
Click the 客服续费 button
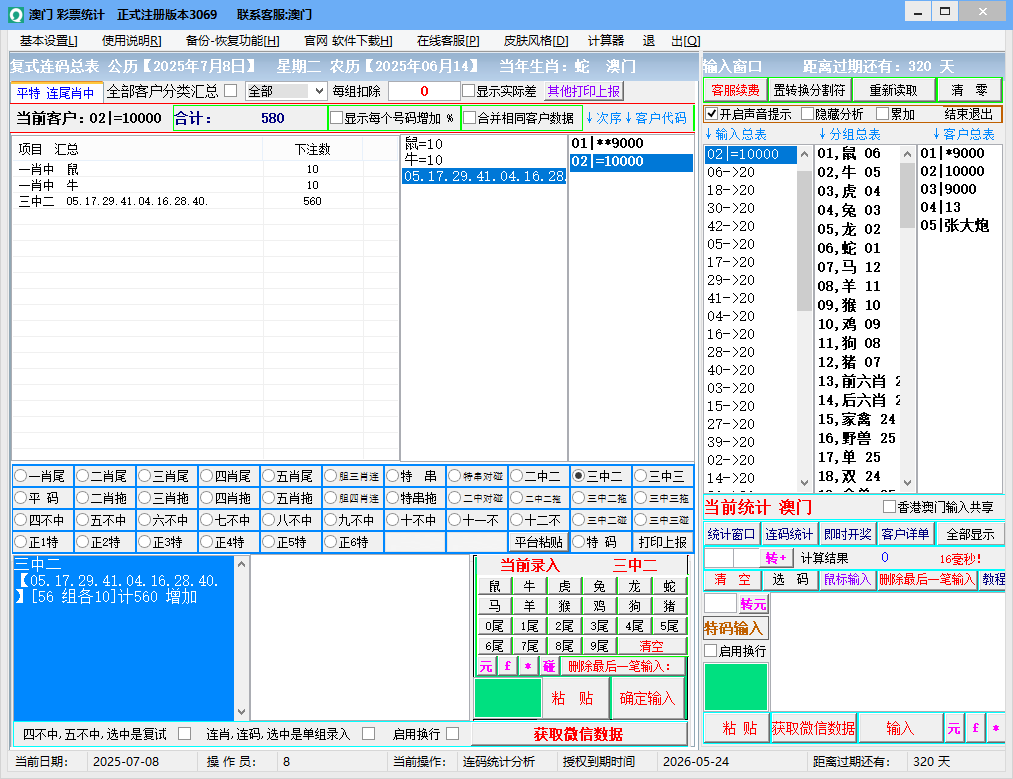(x=735, y=90)
